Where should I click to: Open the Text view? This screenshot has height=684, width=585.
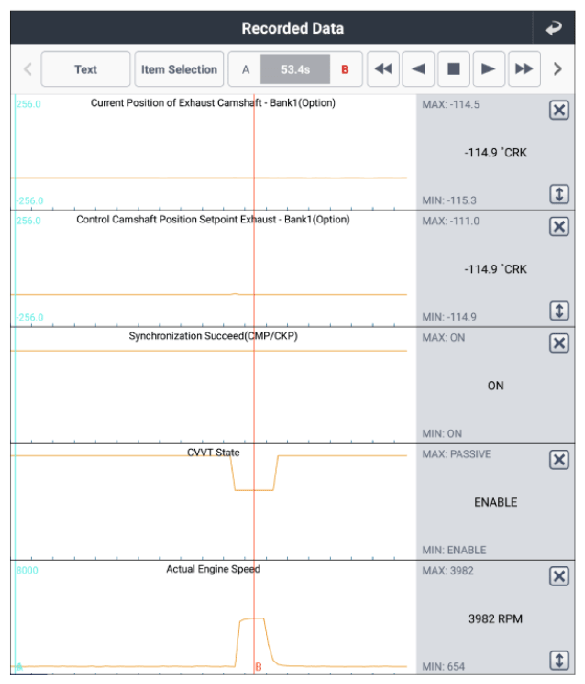[x=86, y=69]
